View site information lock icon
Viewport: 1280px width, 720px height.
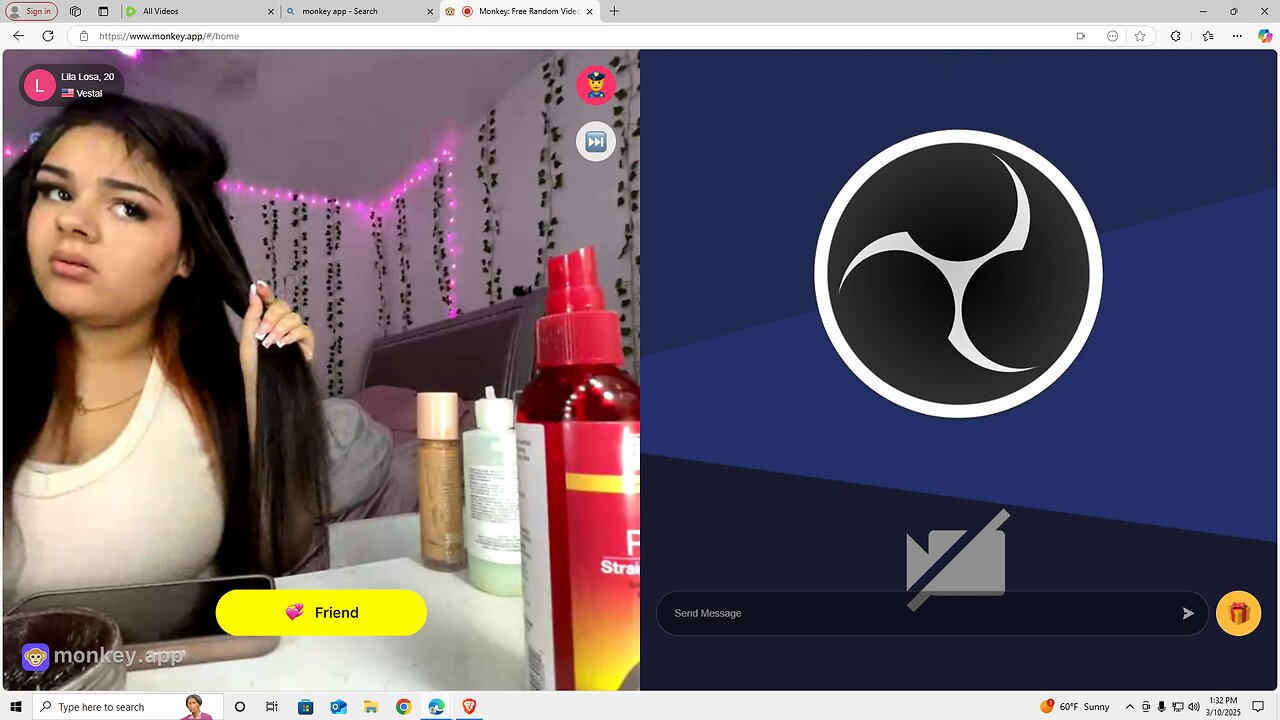coord(84,36)
